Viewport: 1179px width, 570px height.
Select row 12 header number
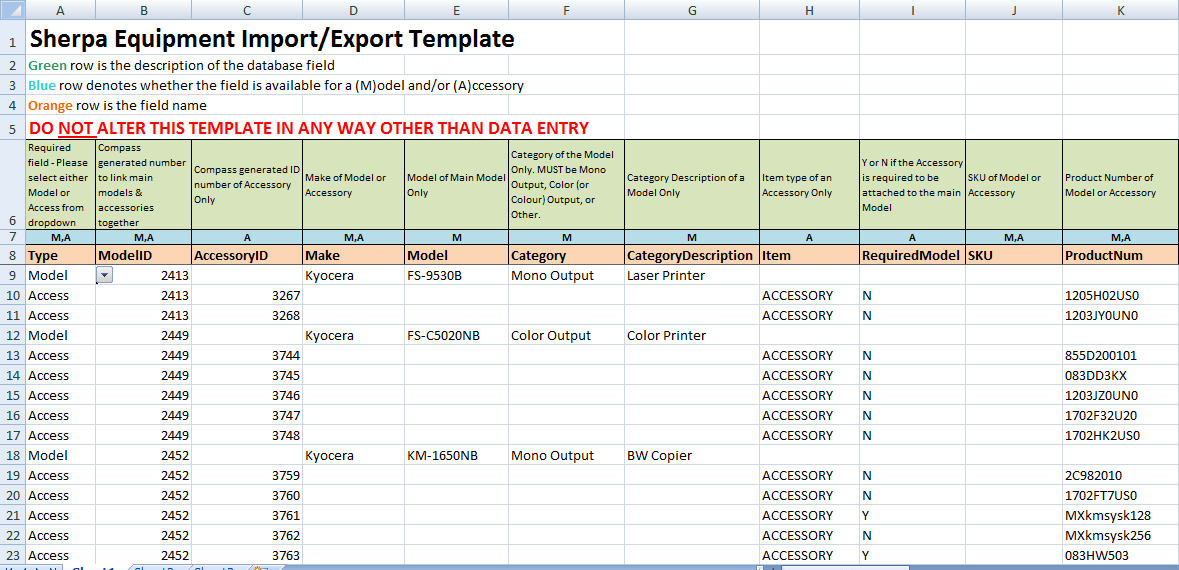tap(13, 335)
